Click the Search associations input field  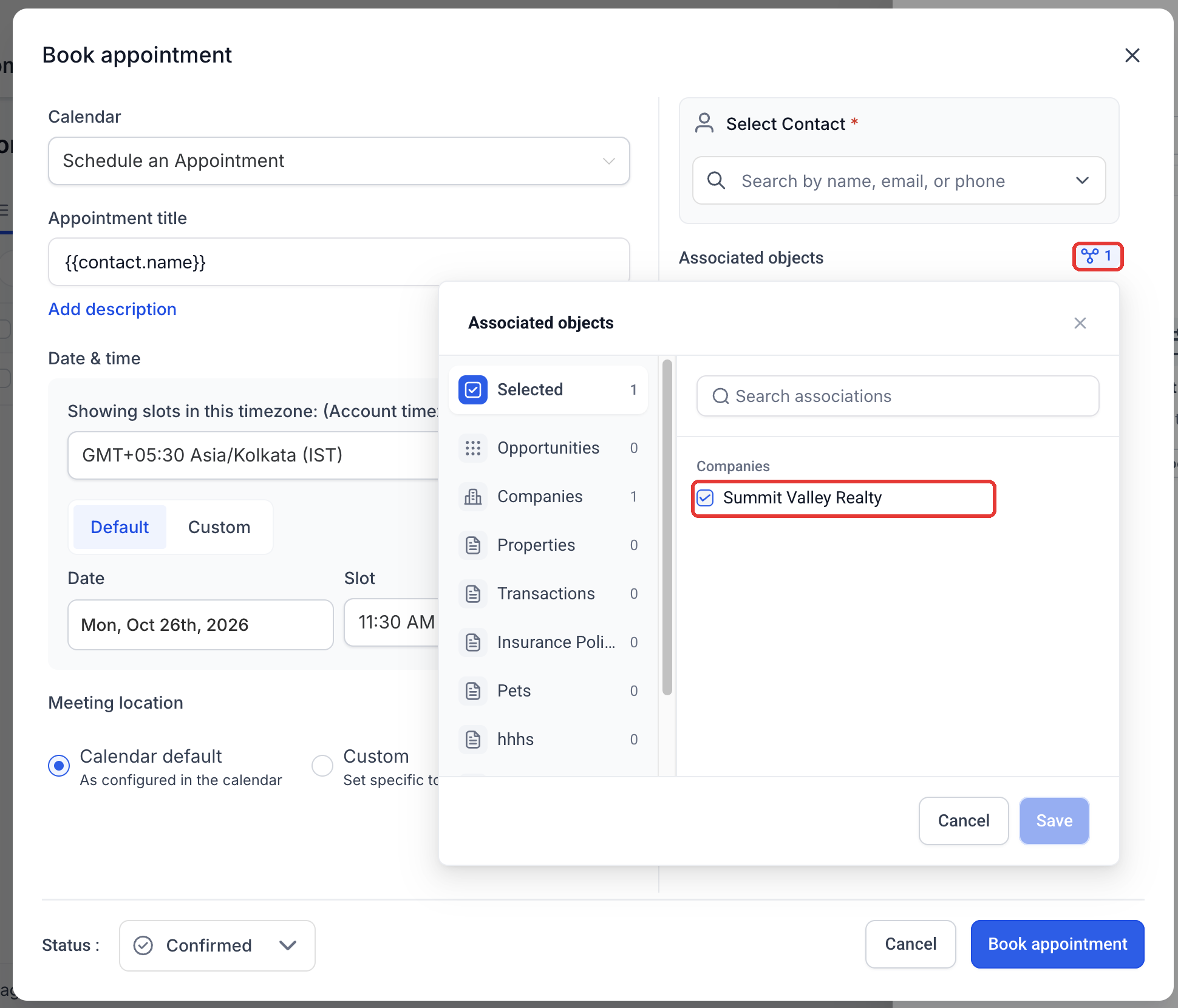click(897, 396)
